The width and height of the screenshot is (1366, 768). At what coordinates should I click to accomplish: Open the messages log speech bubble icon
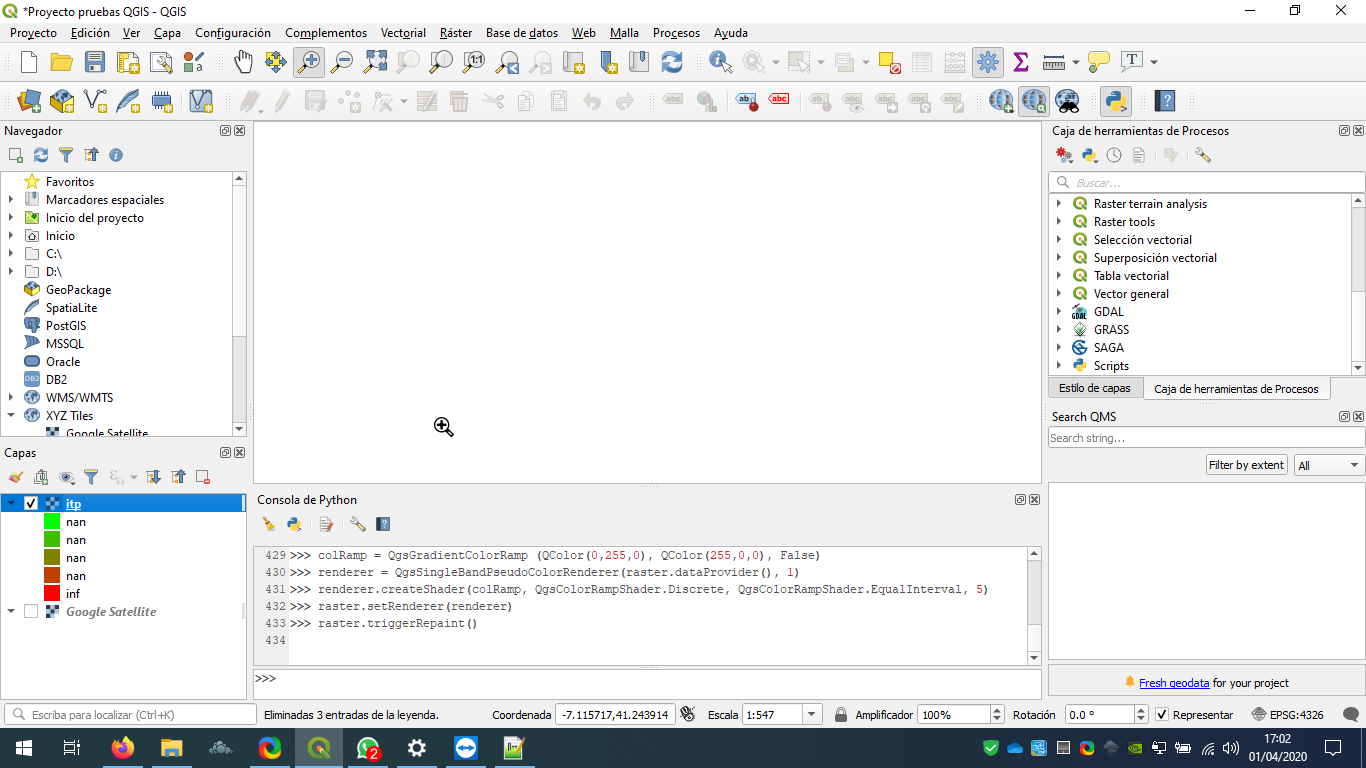[x=1350, y=715]
